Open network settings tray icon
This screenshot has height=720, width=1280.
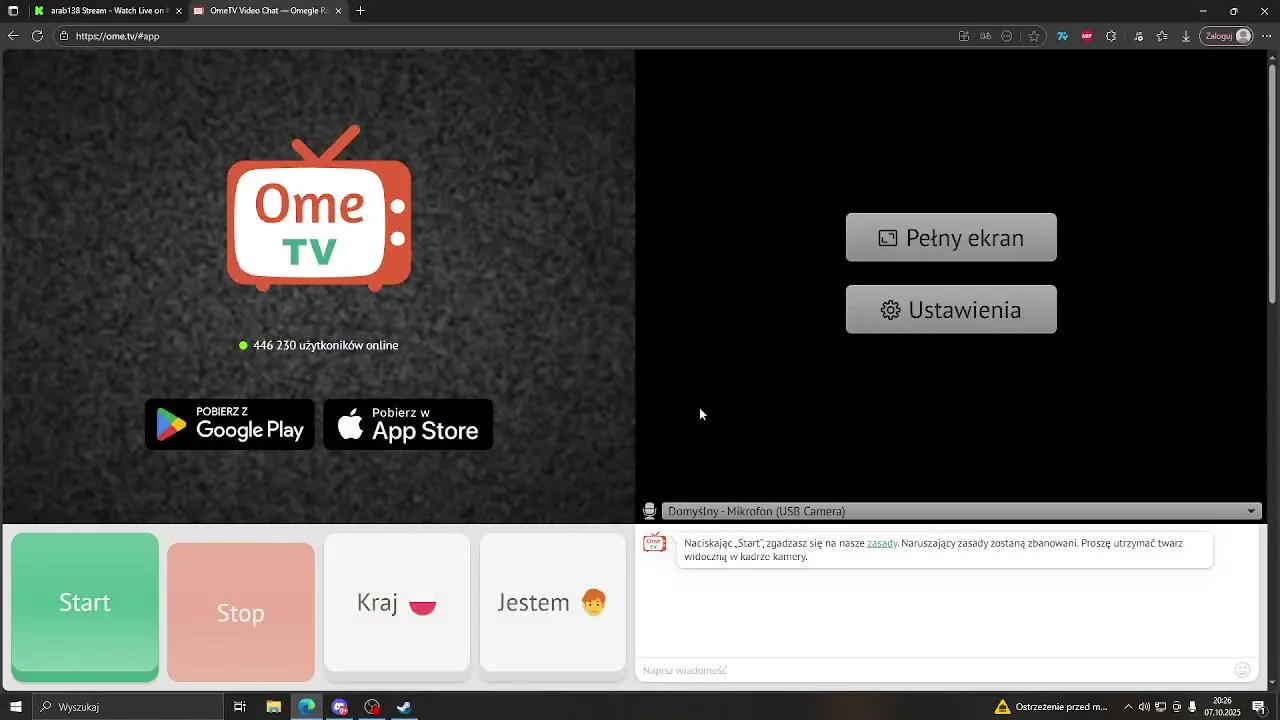pyautogui.click(x=1160, y=707)
